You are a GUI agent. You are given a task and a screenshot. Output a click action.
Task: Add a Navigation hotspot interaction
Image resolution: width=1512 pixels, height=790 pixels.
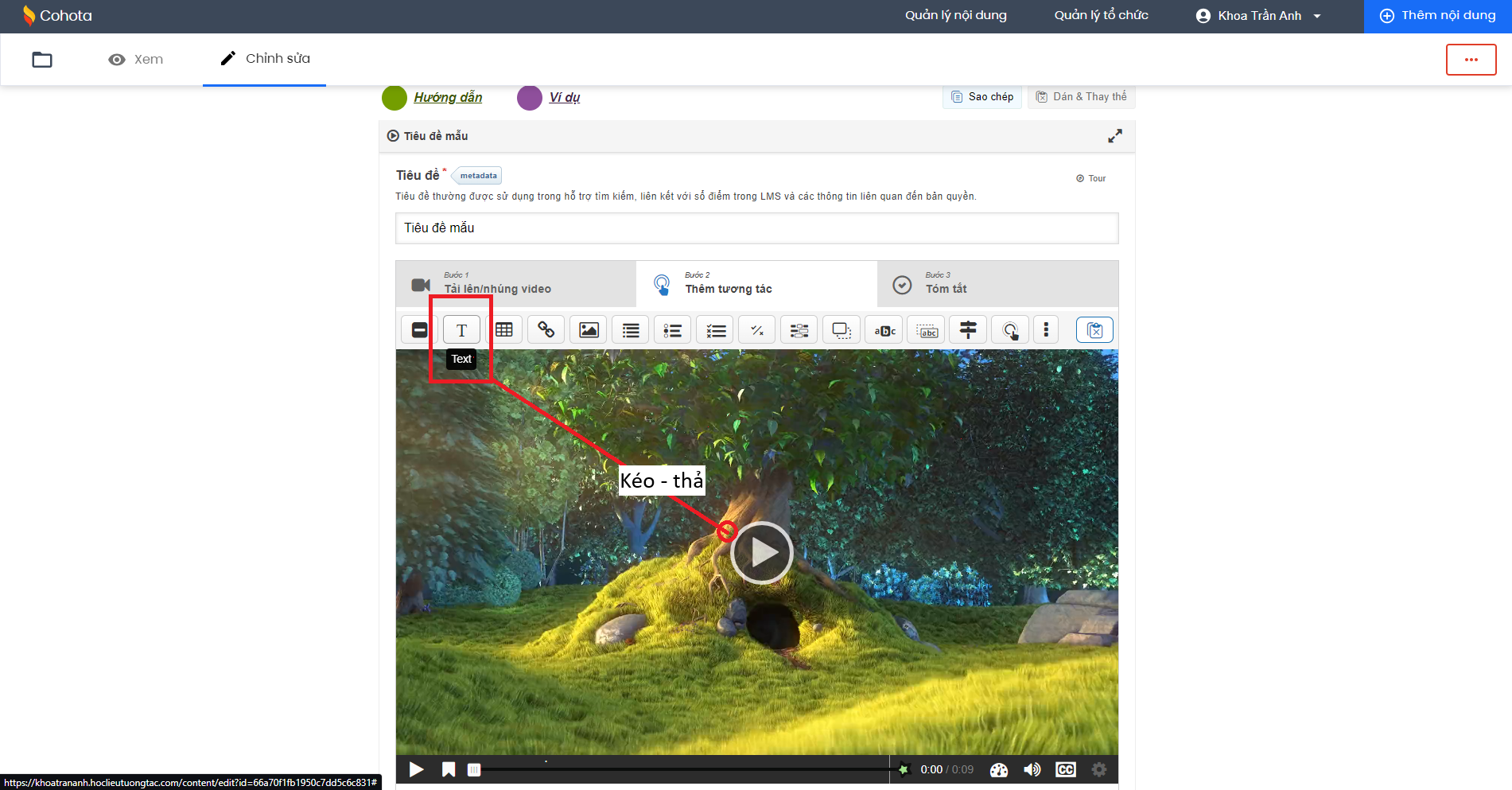click(1010, 330)
